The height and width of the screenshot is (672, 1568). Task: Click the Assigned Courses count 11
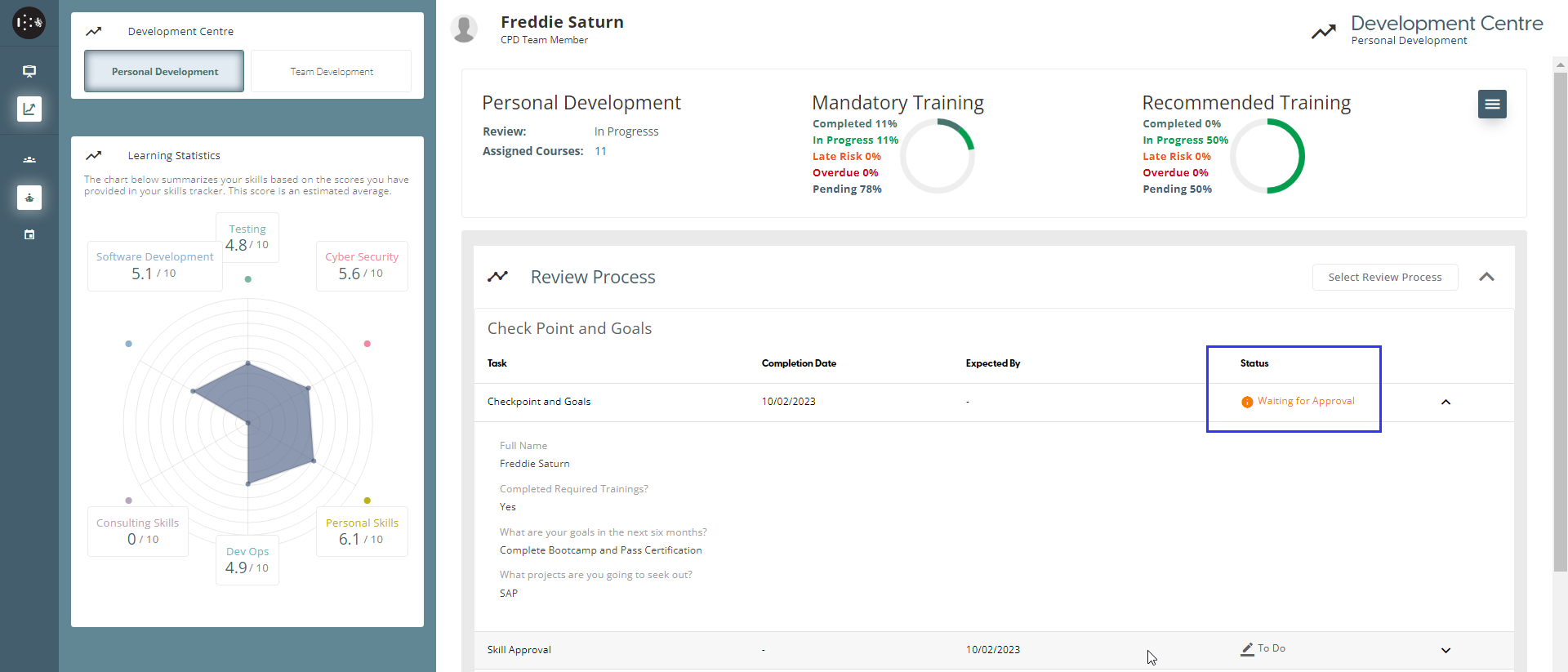click(x=600, y=151)
